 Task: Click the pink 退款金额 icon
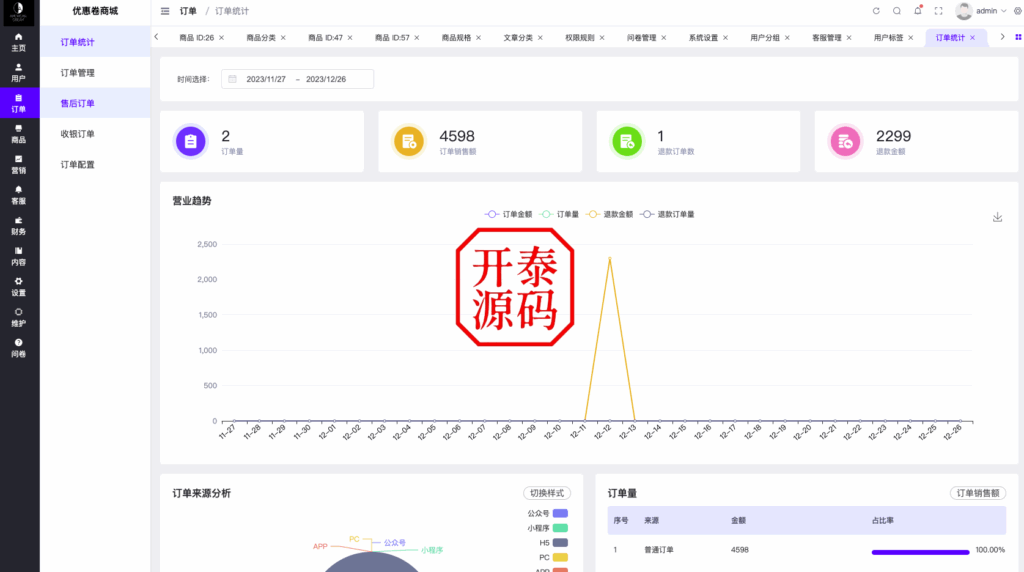click(x=845, y=141)
